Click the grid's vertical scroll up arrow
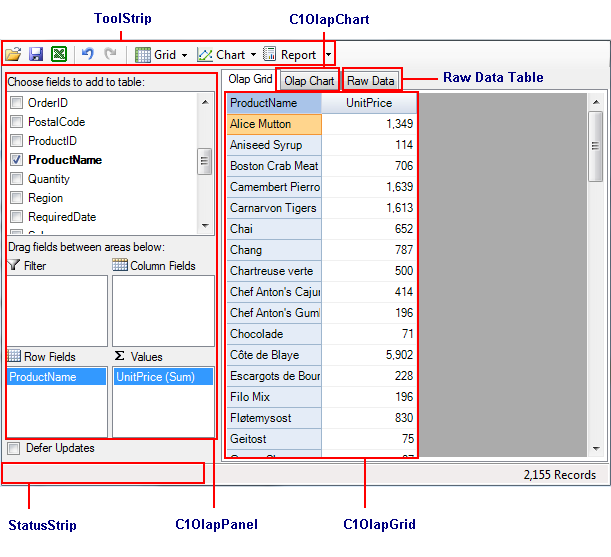611x557 pixels. 596,102
